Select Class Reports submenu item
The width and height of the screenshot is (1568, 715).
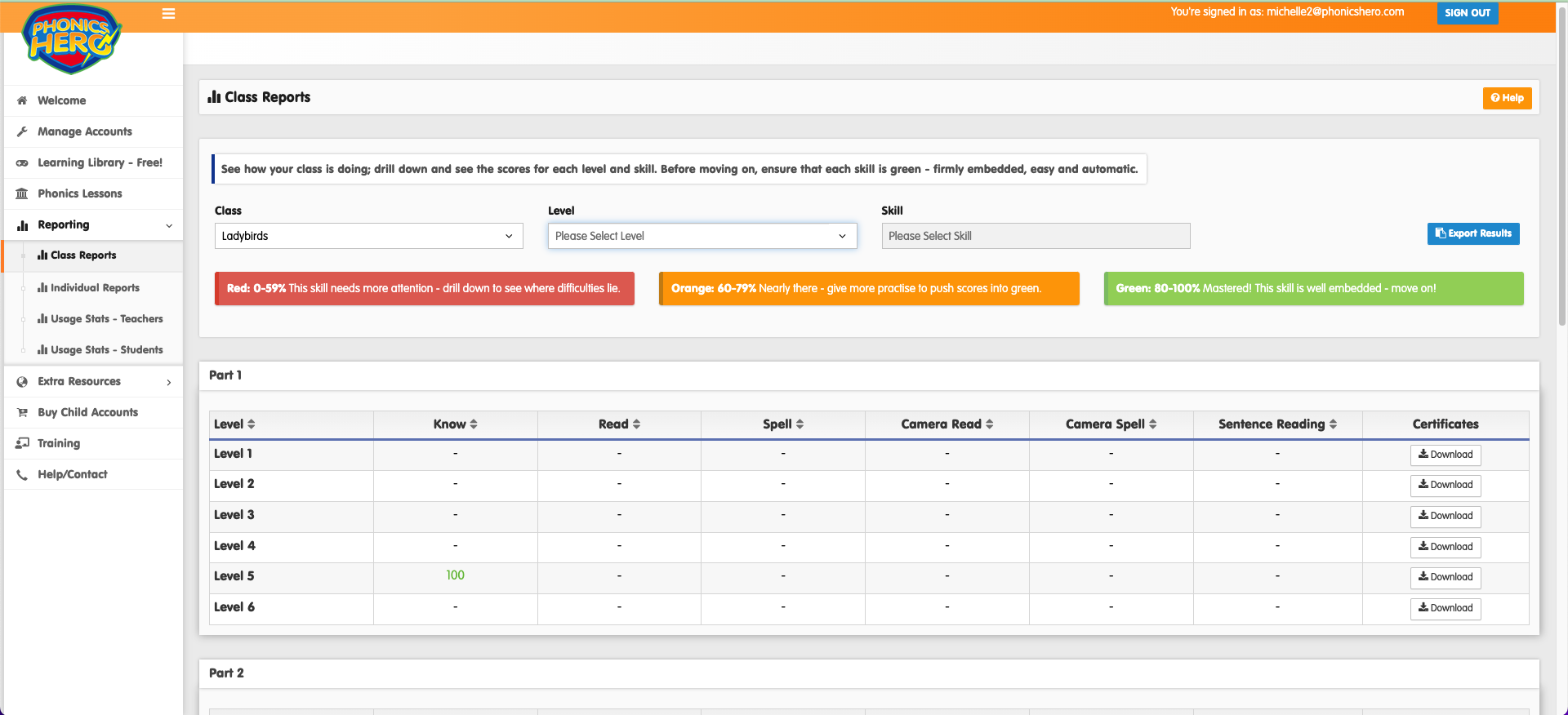pos(93,255)
